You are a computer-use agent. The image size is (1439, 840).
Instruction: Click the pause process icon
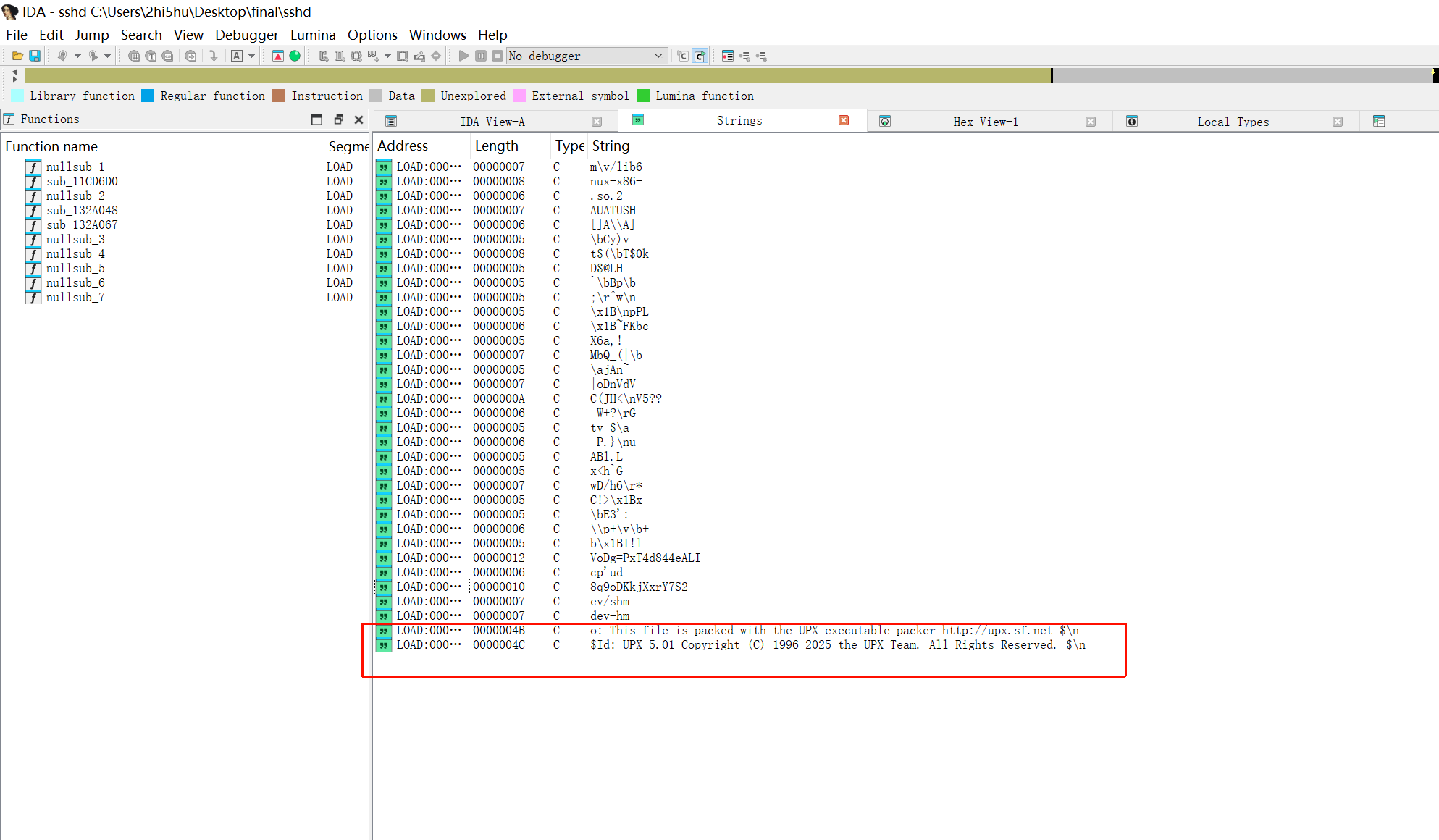coord(480,56)
